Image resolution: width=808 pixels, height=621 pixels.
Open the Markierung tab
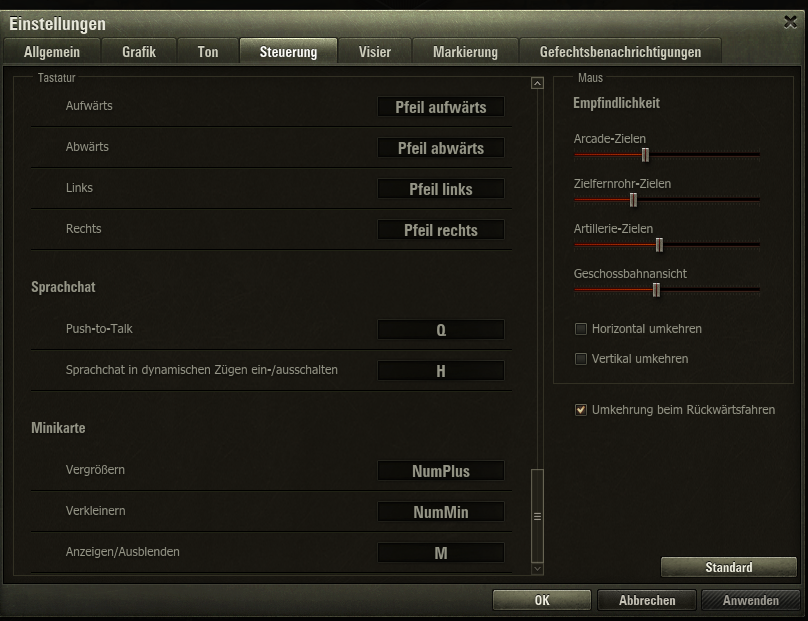pos(465,52)
